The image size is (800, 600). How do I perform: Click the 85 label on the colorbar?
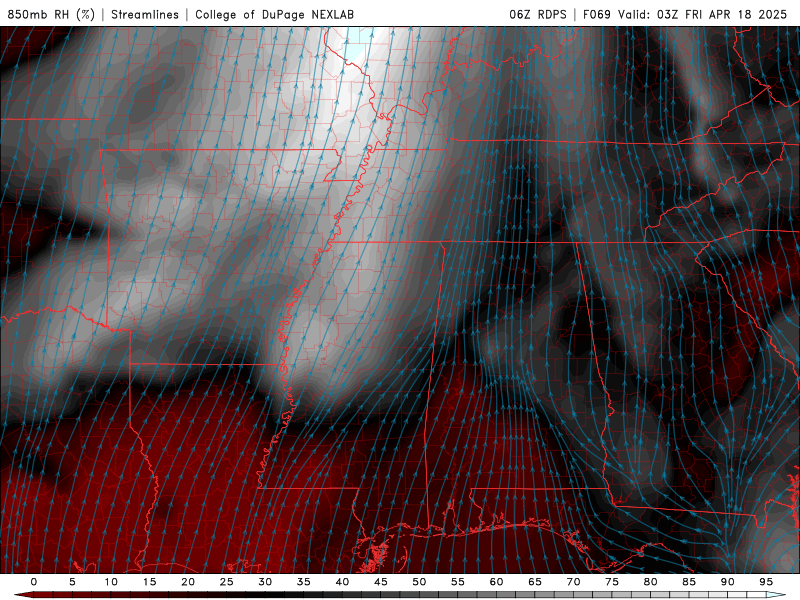point(689,582)
